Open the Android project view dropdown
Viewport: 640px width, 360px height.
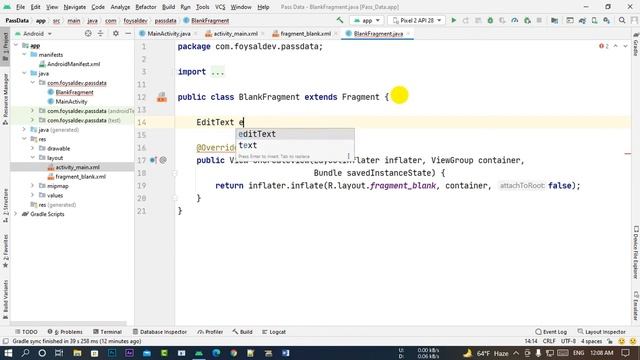[33, 33]
